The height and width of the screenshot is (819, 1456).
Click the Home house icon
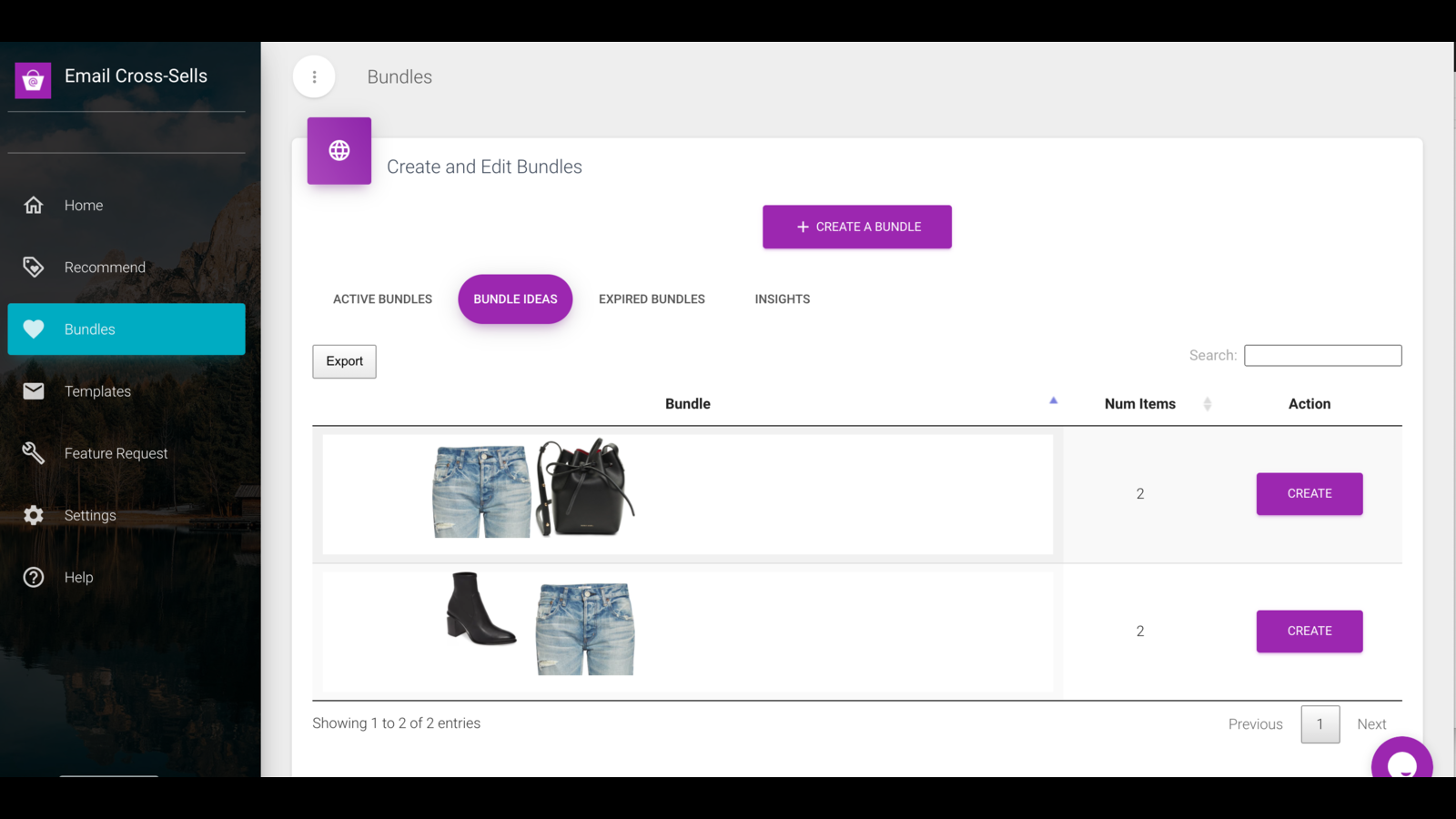point(34,206)
